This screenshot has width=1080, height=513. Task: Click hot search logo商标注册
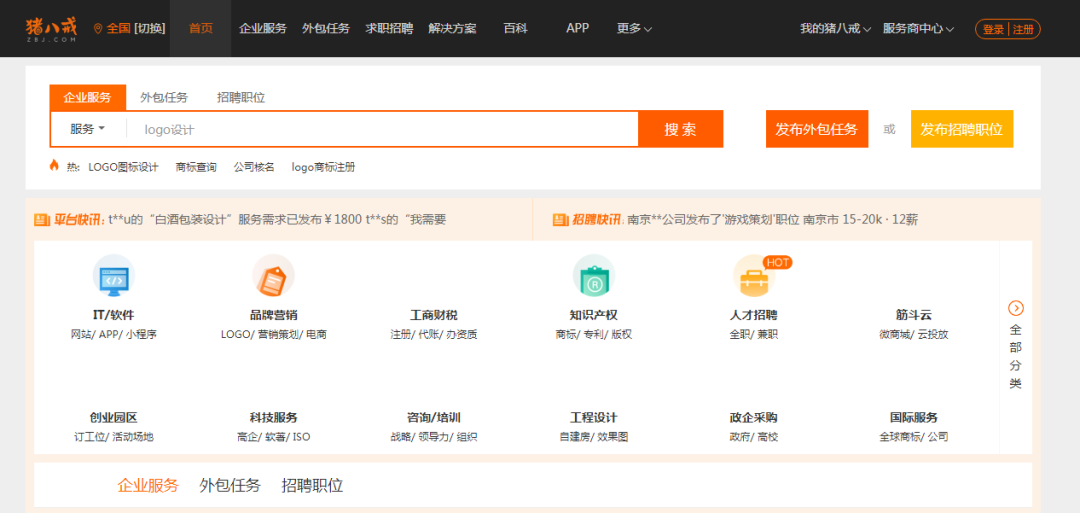point(324,167)
